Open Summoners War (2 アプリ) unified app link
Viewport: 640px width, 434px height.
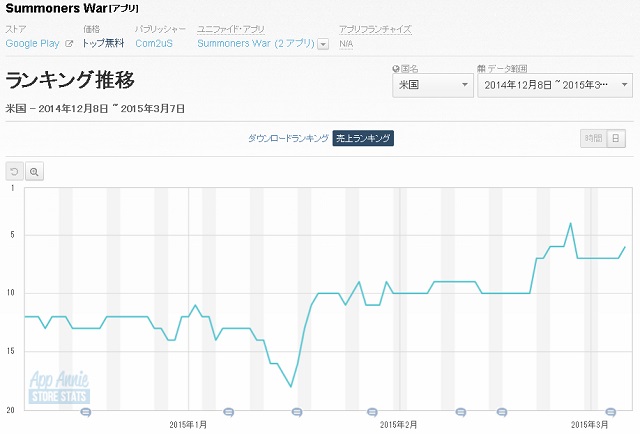pyautogui.click(x=256, y=43)
